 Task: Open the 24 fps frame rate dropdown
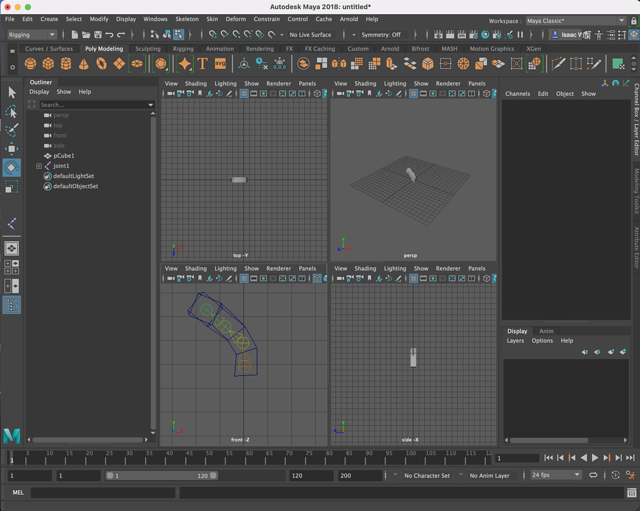555,475
